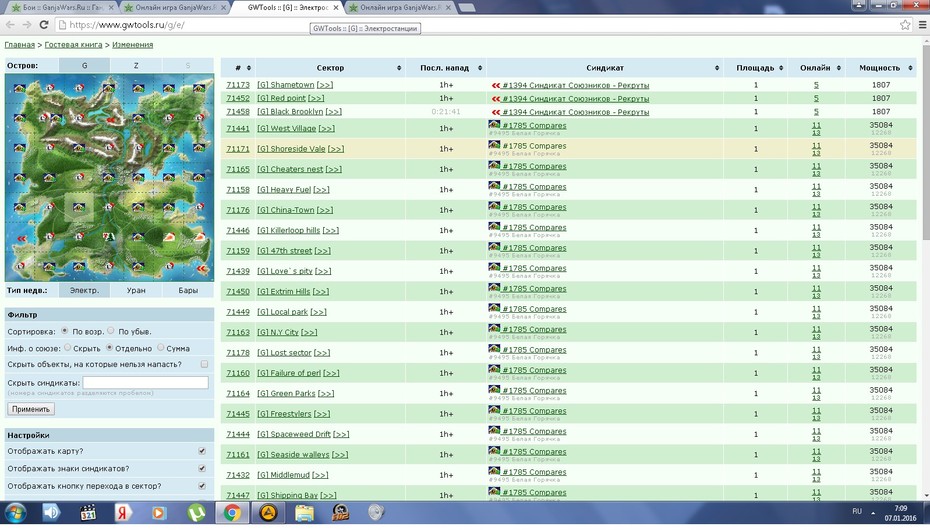Click red arrows icon in Black Brooklyn row

pos(496,112)
